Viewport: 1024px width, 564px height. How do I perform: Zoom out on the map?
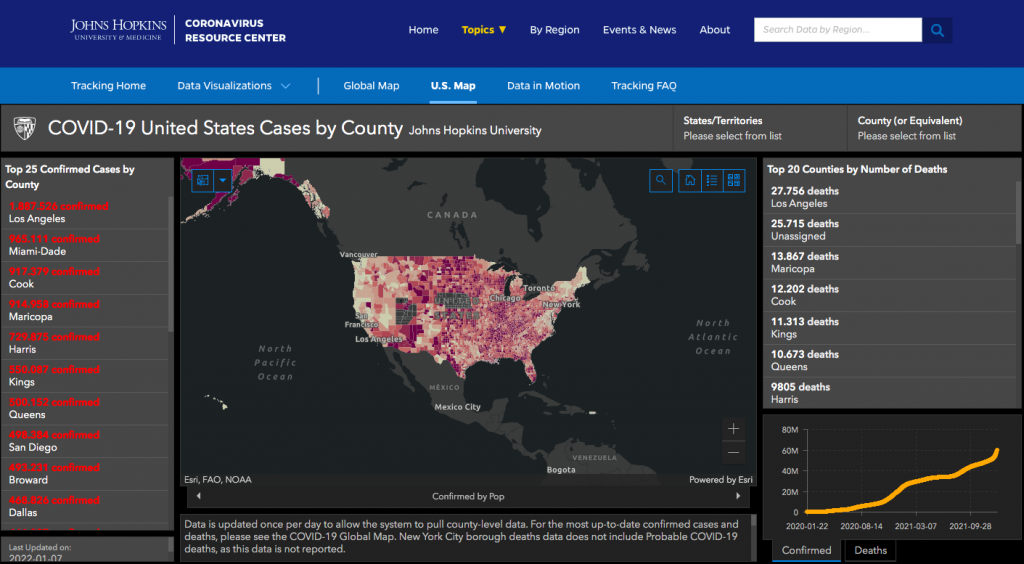(734, 452)
